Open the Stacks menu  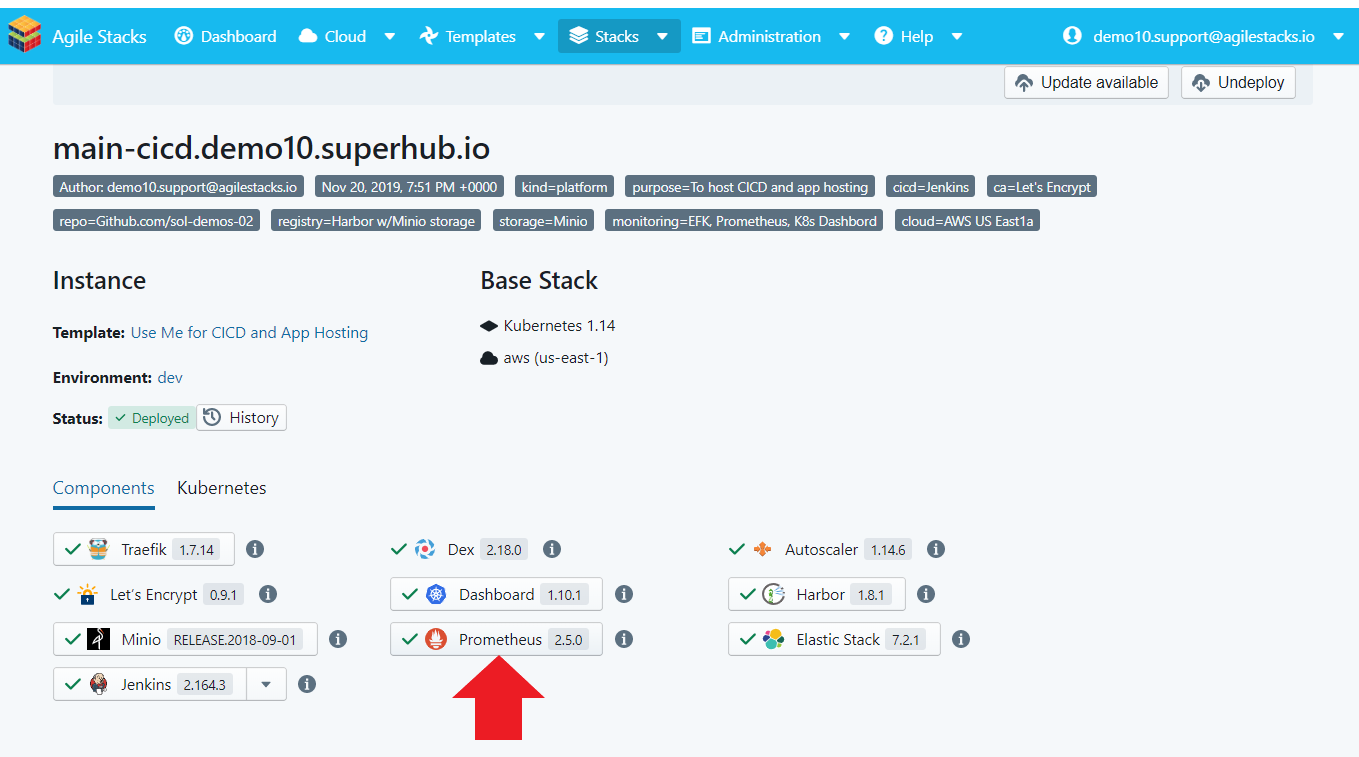(604, 36)
